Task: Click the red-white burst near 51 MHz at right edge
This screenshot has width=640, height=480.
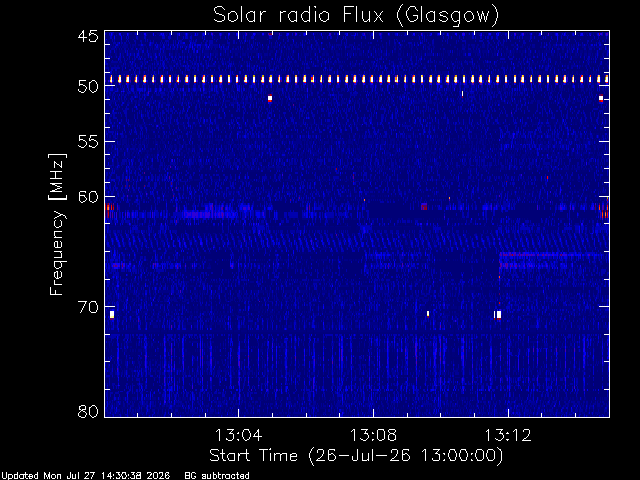Action: pos(601,98)
